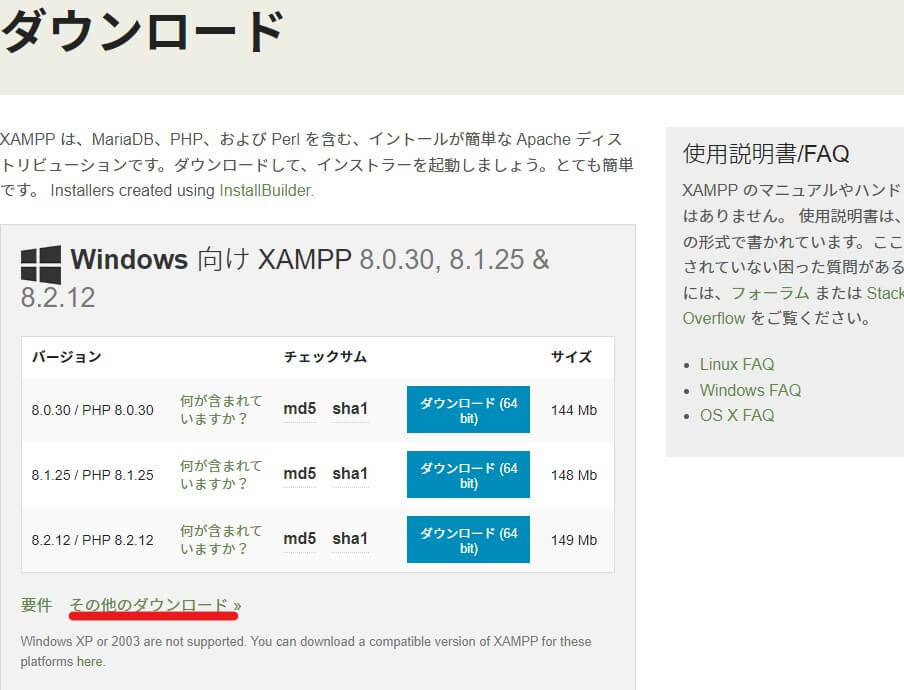This screenshot has height=690, width=904.
Task: Open 何が含まれていますか link for 8.1.25
Action: click(221, 474)
